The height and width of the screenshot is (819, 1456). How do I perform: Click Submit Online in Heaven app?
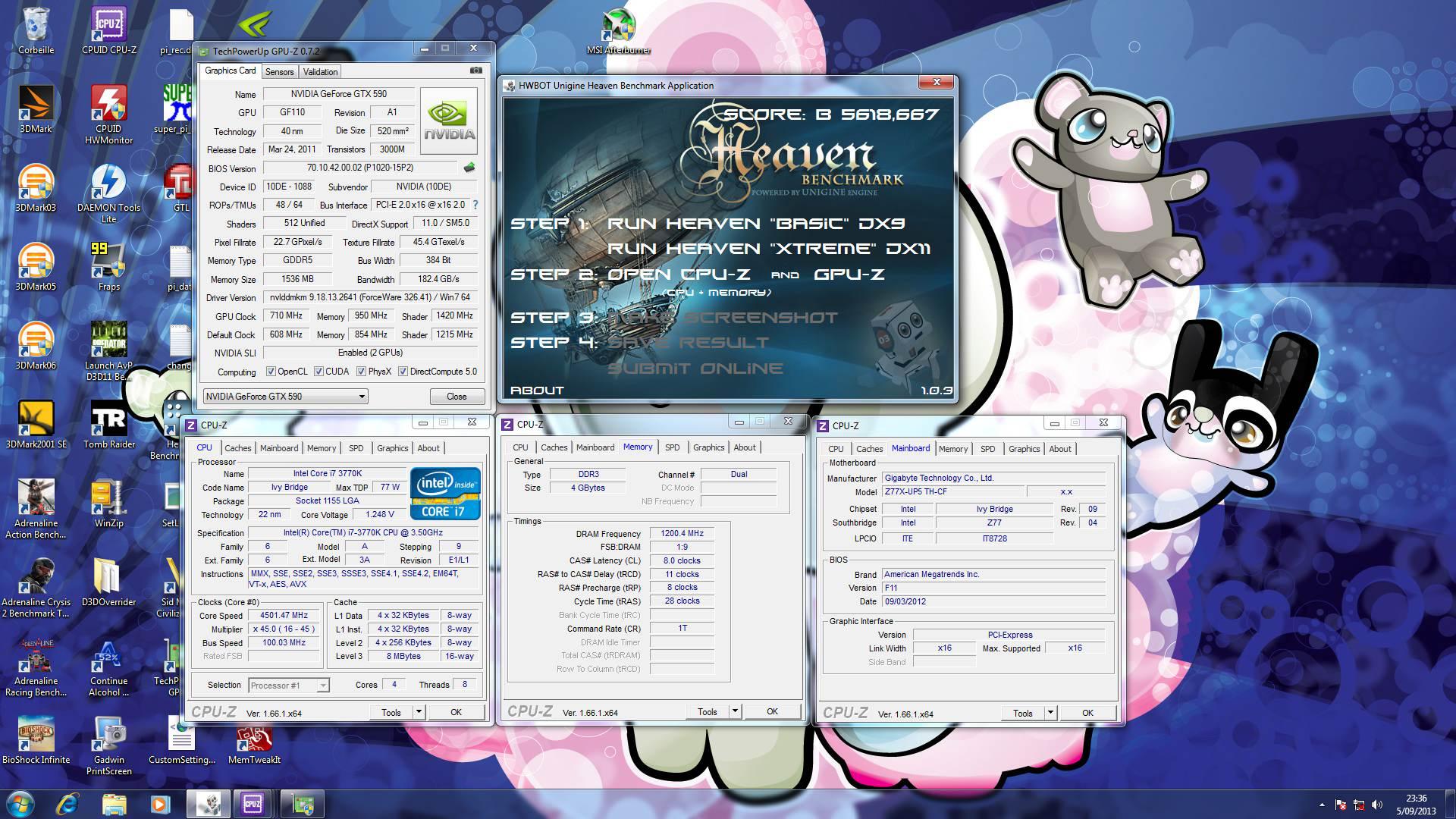coord(695,369)
